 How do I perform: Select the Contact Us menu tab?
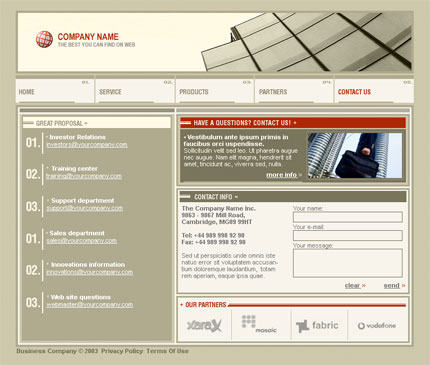pyautogui.click(x=374, y=91)
